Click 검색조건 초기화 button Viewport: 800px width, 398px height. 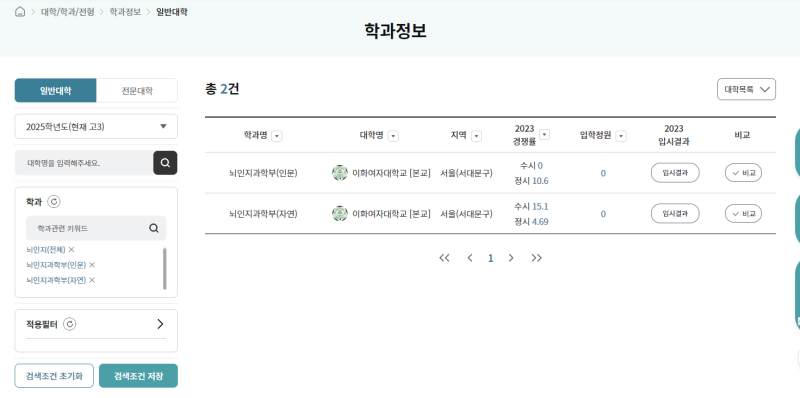coord(54,376)
